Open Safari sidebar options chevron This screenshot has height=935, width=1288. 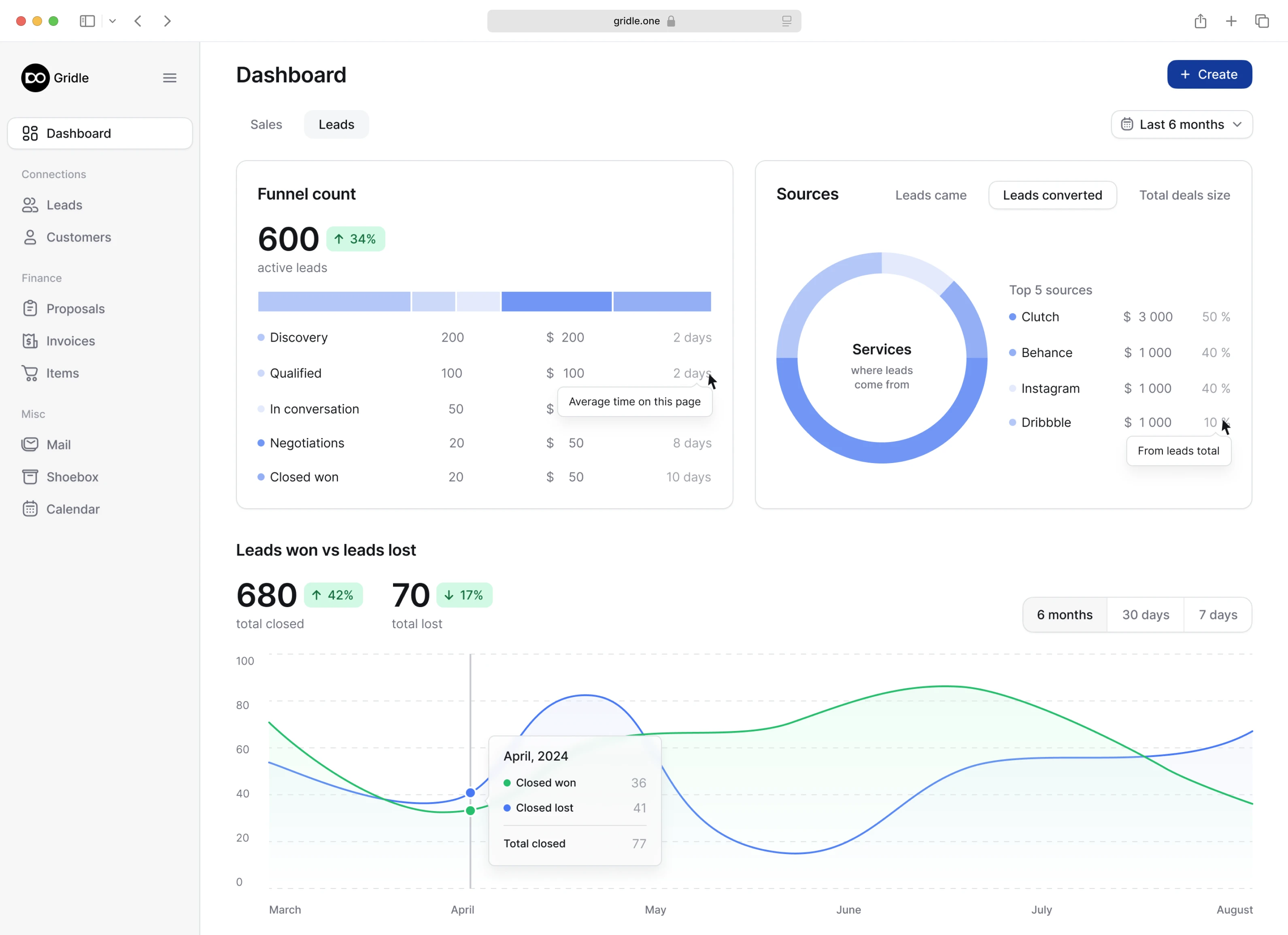pos(113,21)
